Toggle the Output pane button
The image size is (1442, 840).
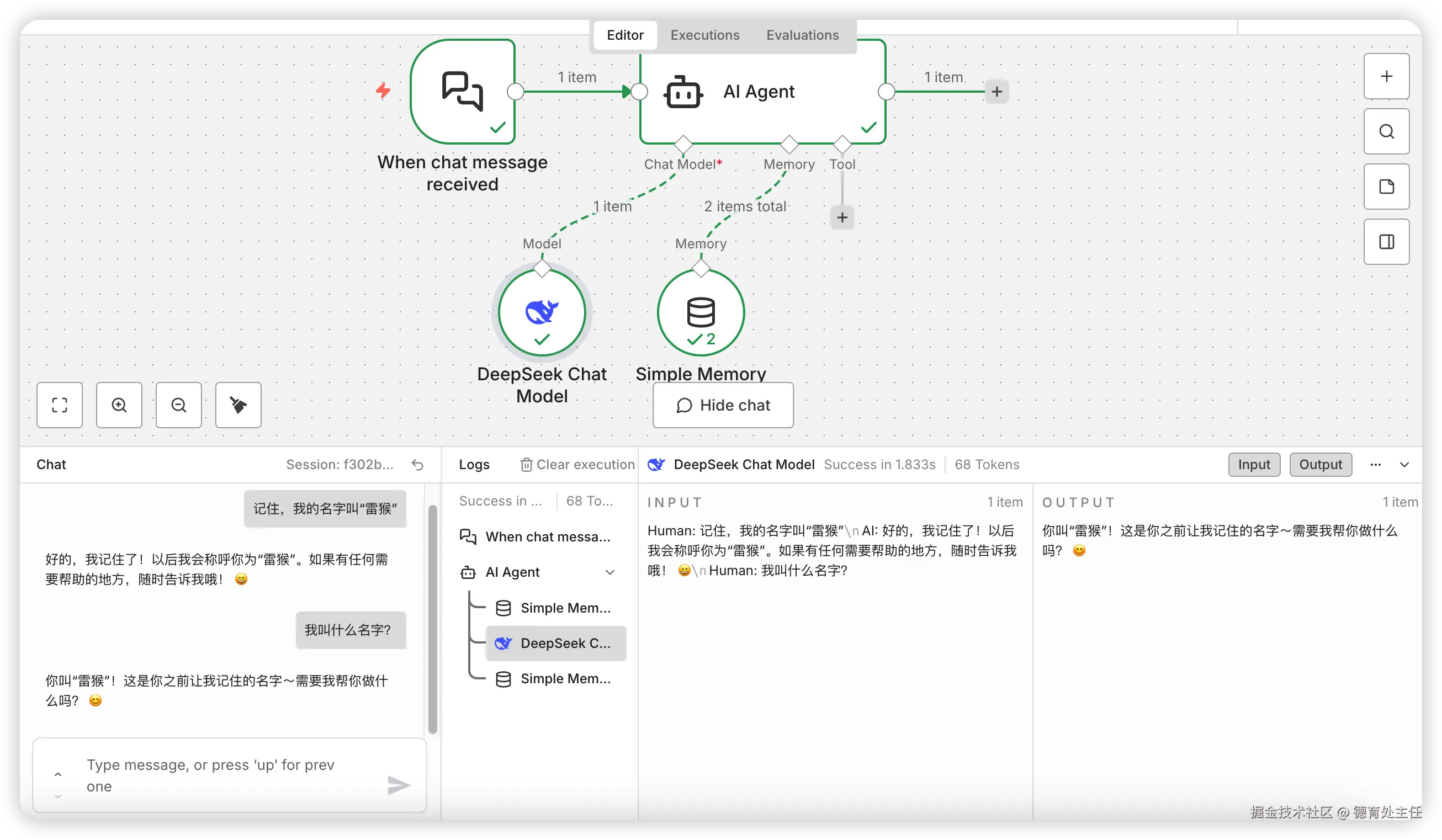(1319, 465)
